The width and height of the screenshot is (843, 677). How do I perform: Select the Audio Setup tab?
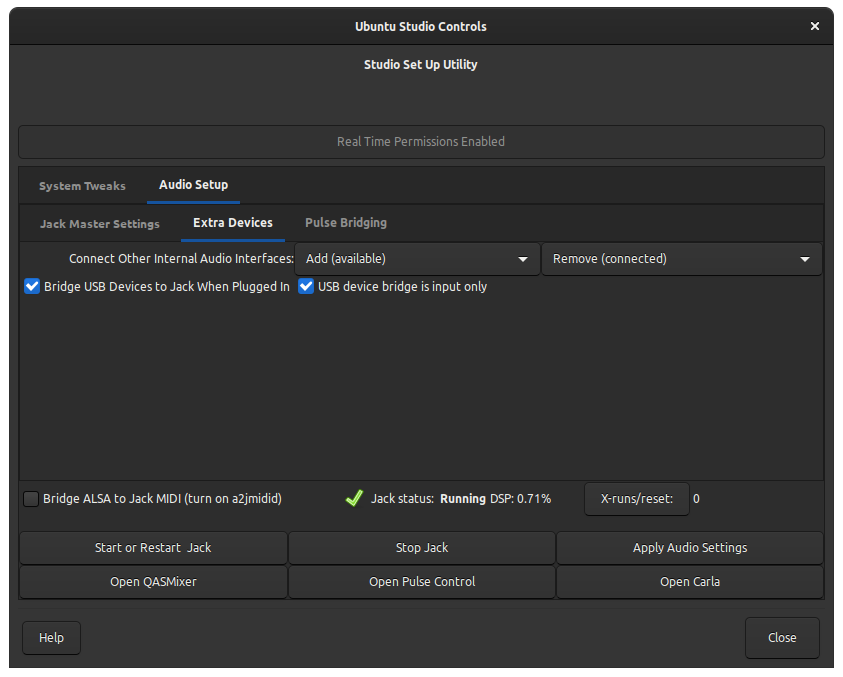pyautogui.click(x=194, y=185)
